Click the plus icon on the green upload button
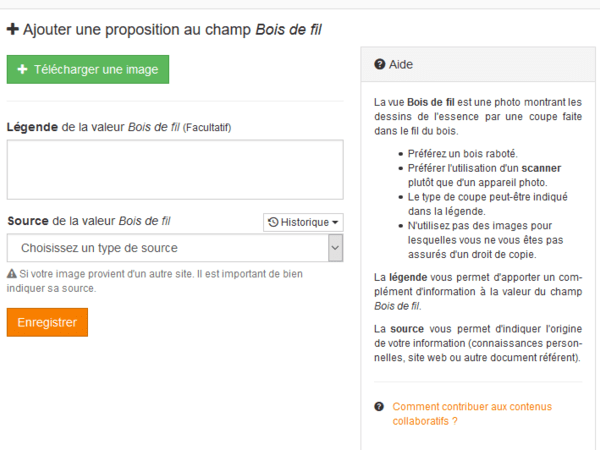The width and height of the screenshot is (600, 450). (x=22, y=69)
